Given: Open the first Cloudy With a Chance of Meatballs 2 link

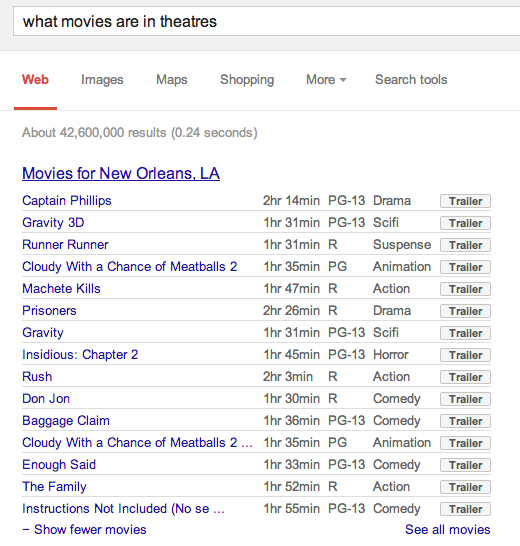Looking at the screenshot, I should click(130, 266).
